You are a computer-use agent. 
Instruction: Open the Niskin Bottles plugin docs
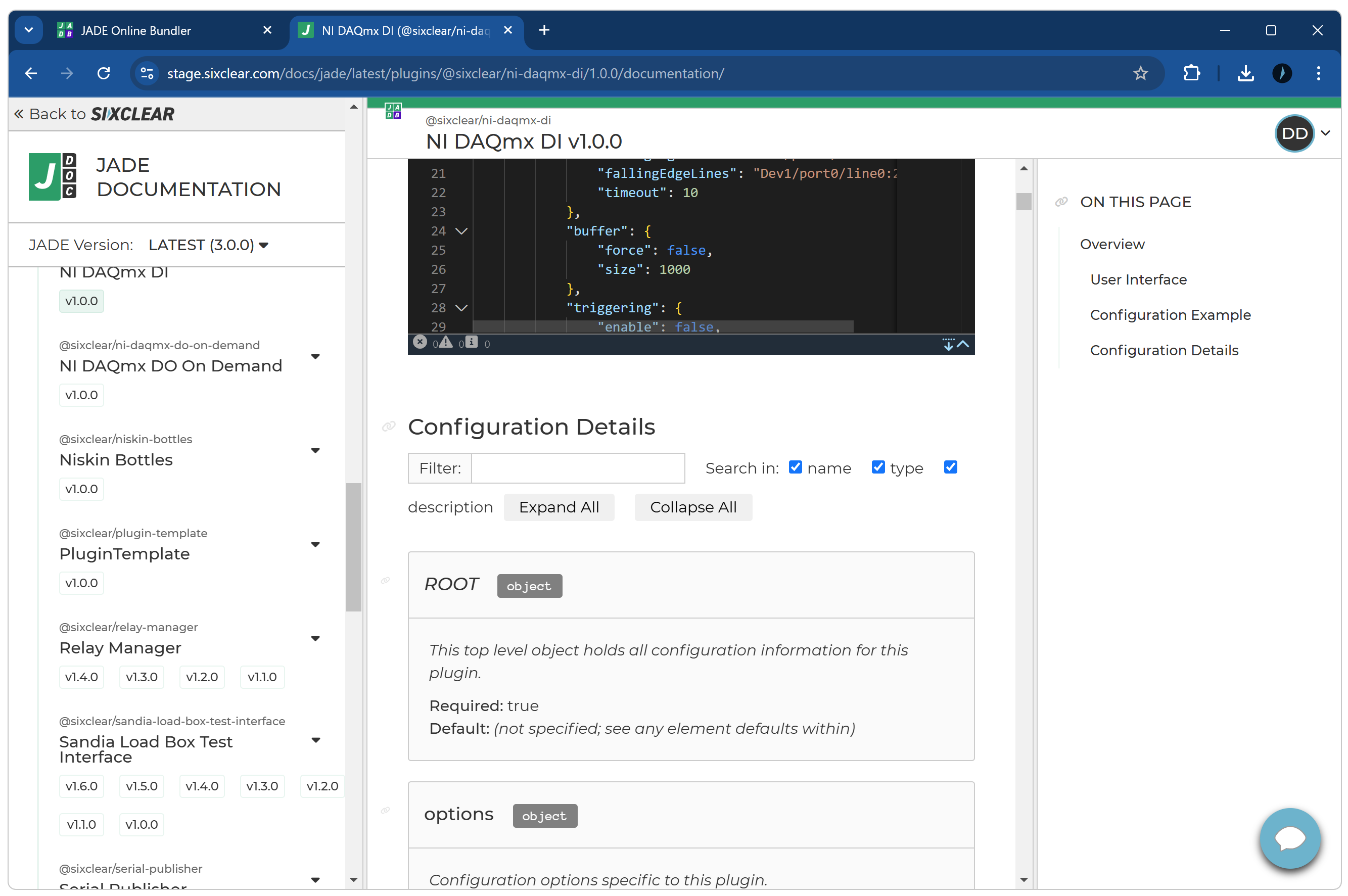[116, 459]
